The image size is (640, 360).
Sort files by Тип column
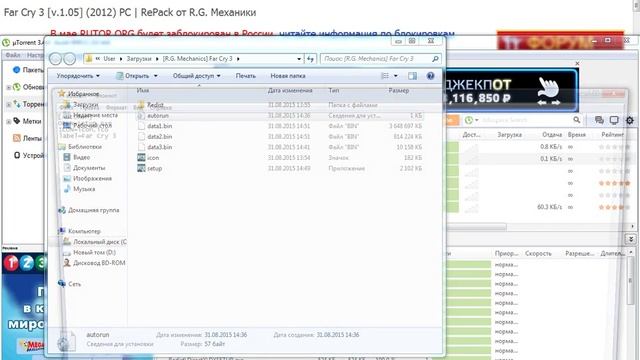click(x=333, y=90)
